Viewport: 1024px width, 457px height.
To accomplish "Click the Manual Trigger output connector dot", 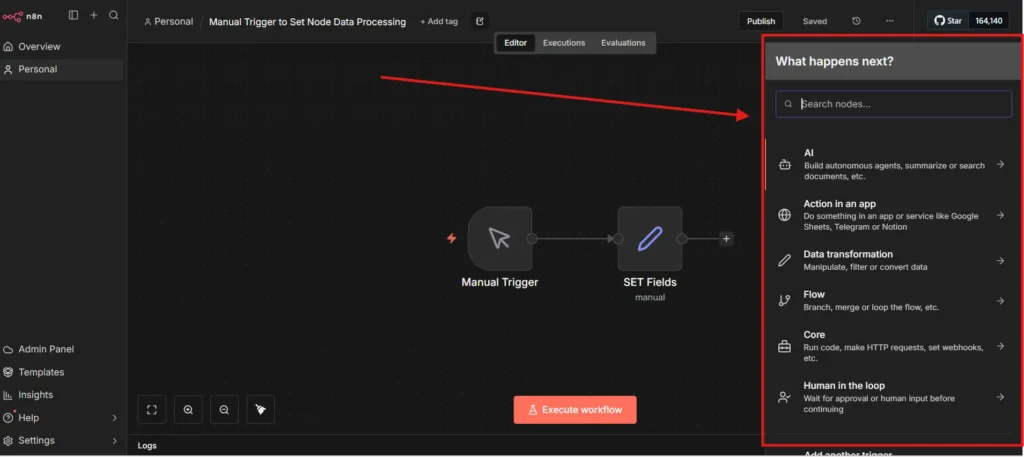I will [532, 239].
